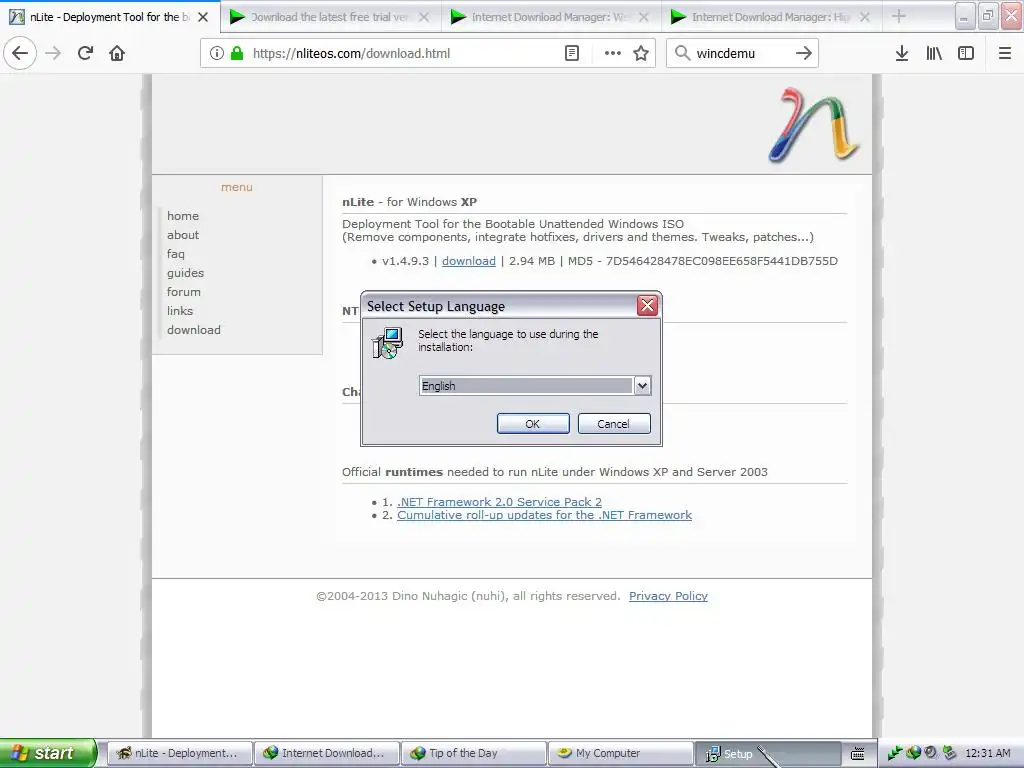The height and width of the screenshot is (768, 1024).
Task: Click the setup installer icon in dialog
Action: [x=387, y=343]
